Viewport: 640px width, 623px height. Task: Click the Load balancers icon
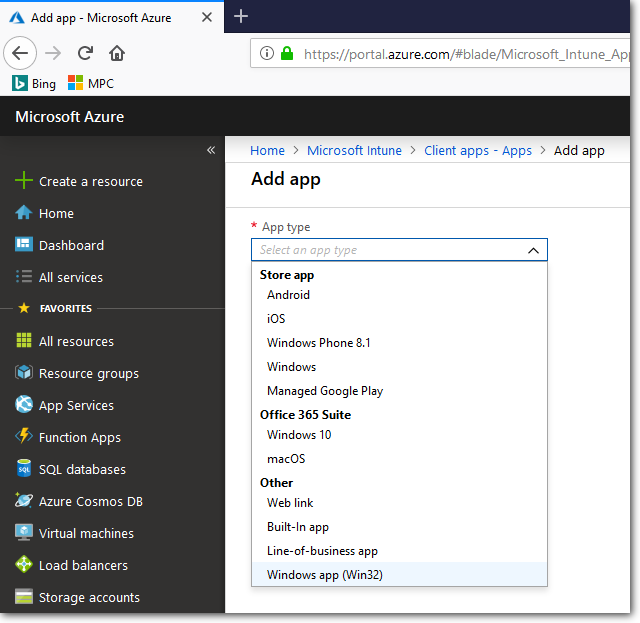pyautogui.click(x=24, y=565)
